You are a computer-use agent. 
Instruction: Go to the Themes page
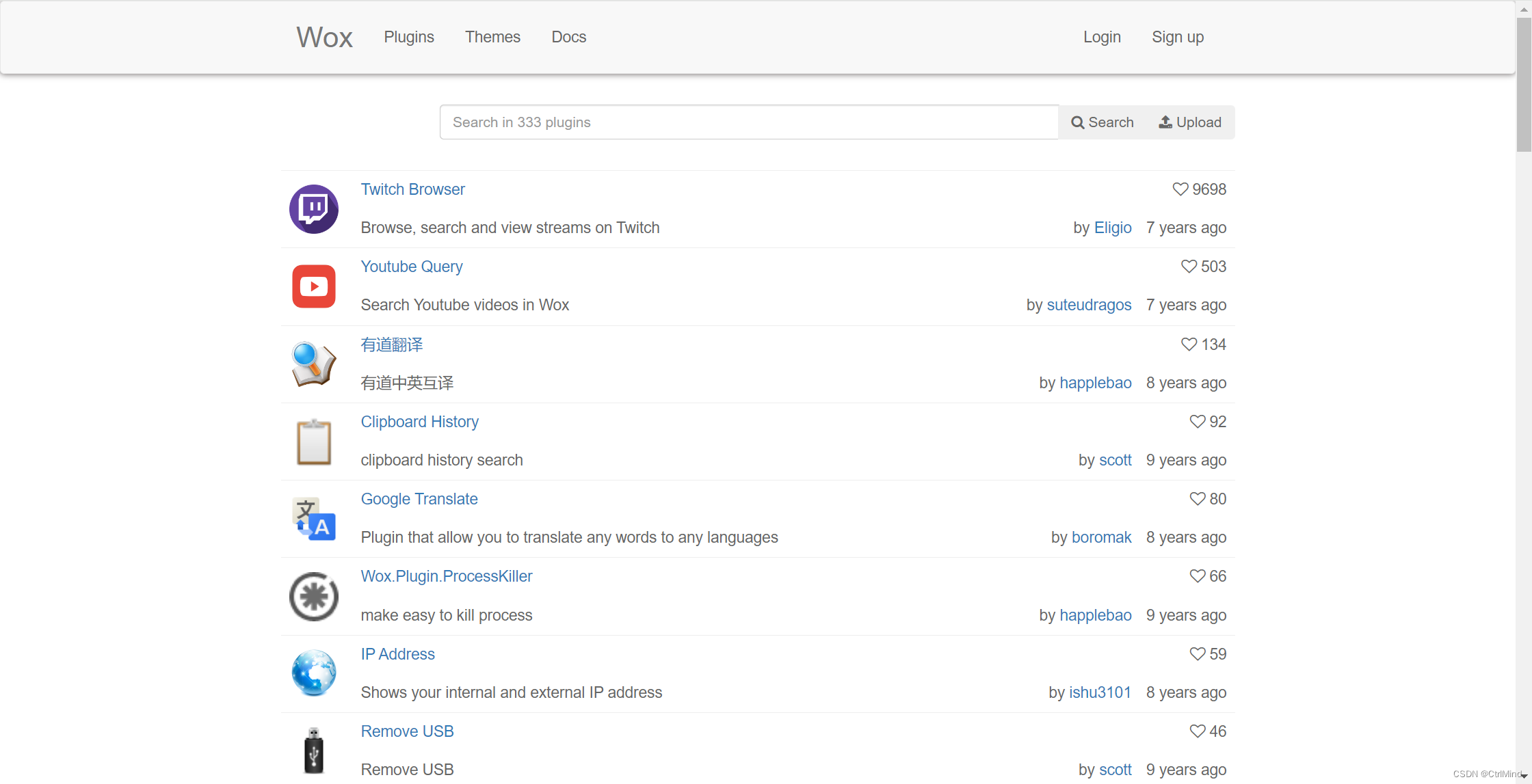(x=492, y=37)
